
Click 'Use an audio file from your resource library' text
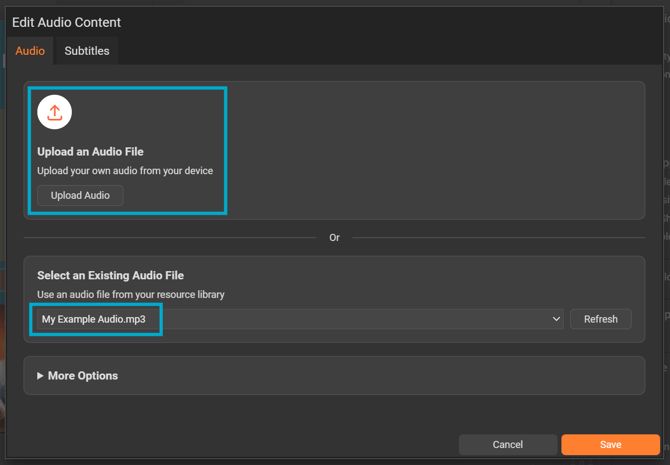[131, 294]
